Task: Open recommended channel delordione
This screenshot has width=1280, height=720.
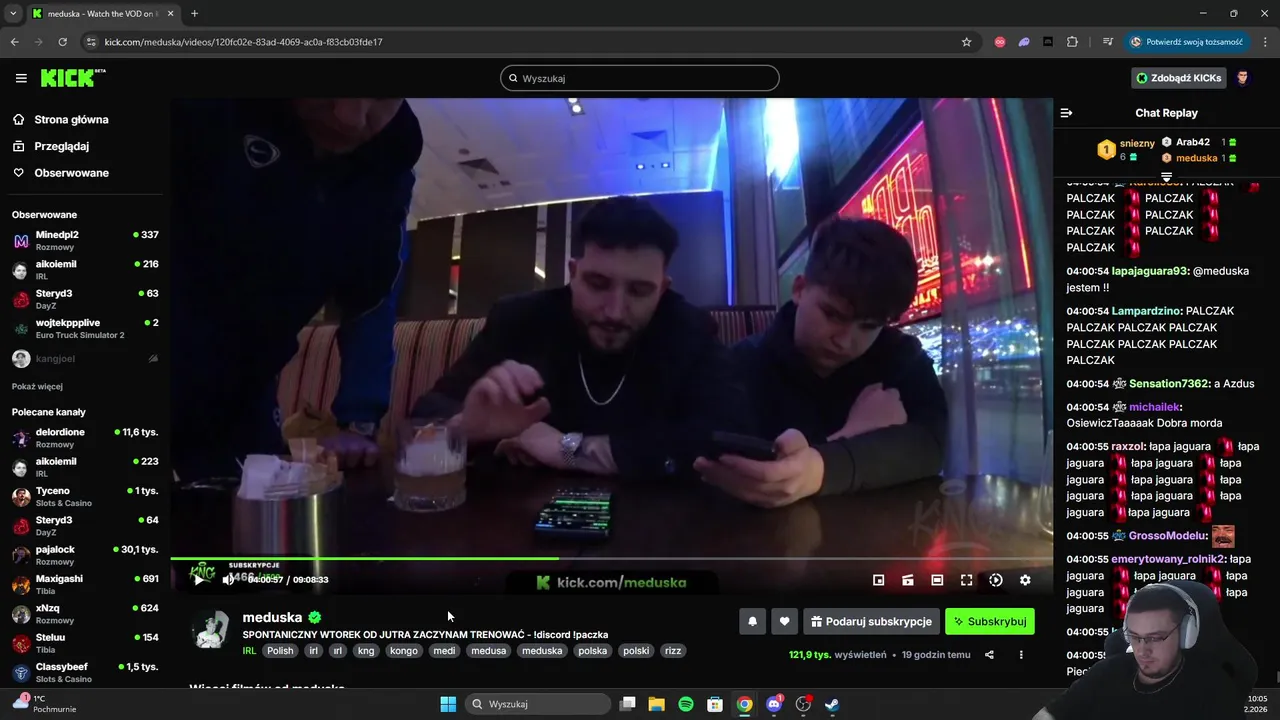Action: [86, 438]
